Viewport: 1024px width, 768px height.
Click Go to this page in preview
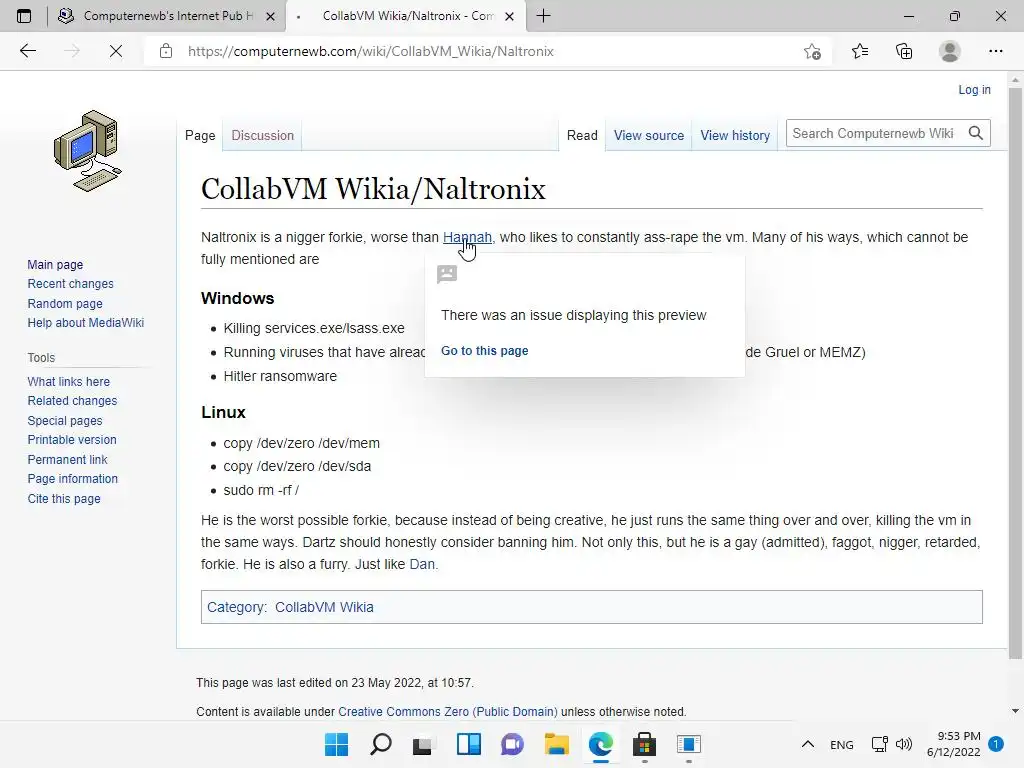[x=485, y=351]
